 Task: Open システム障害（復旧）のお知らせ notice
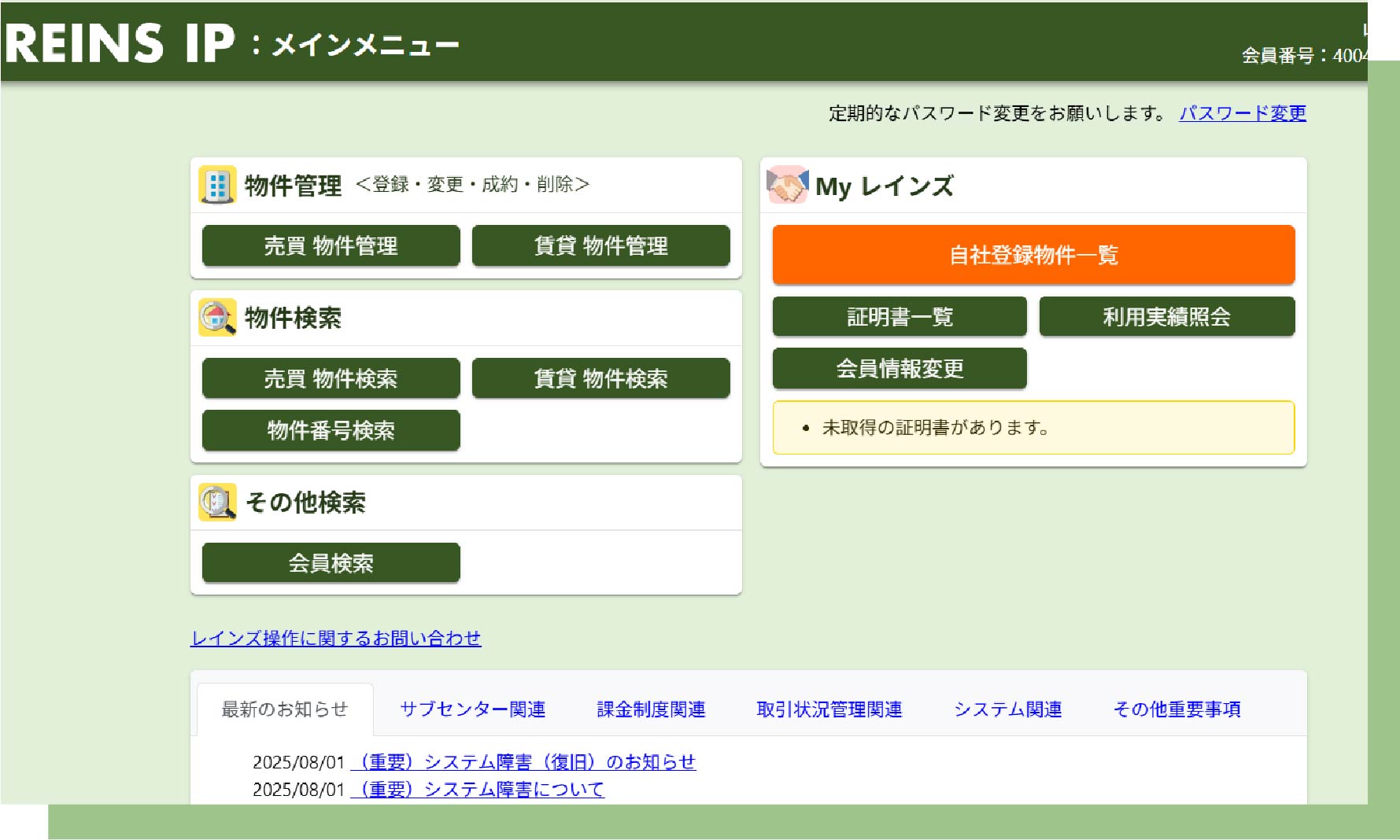coord(523,762)
